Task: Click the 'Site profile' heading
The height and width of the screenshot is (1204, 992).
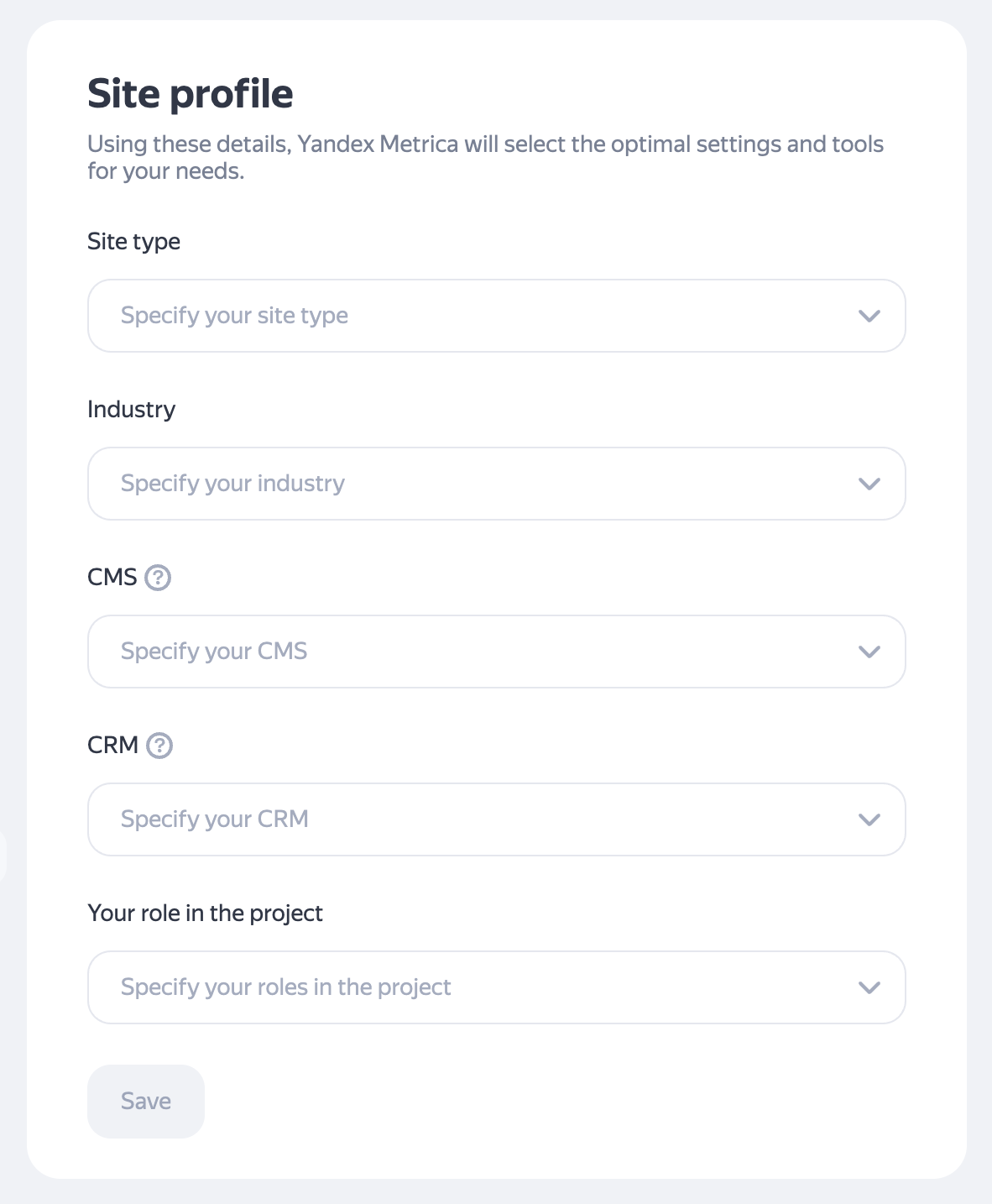Action: point(191,94)
